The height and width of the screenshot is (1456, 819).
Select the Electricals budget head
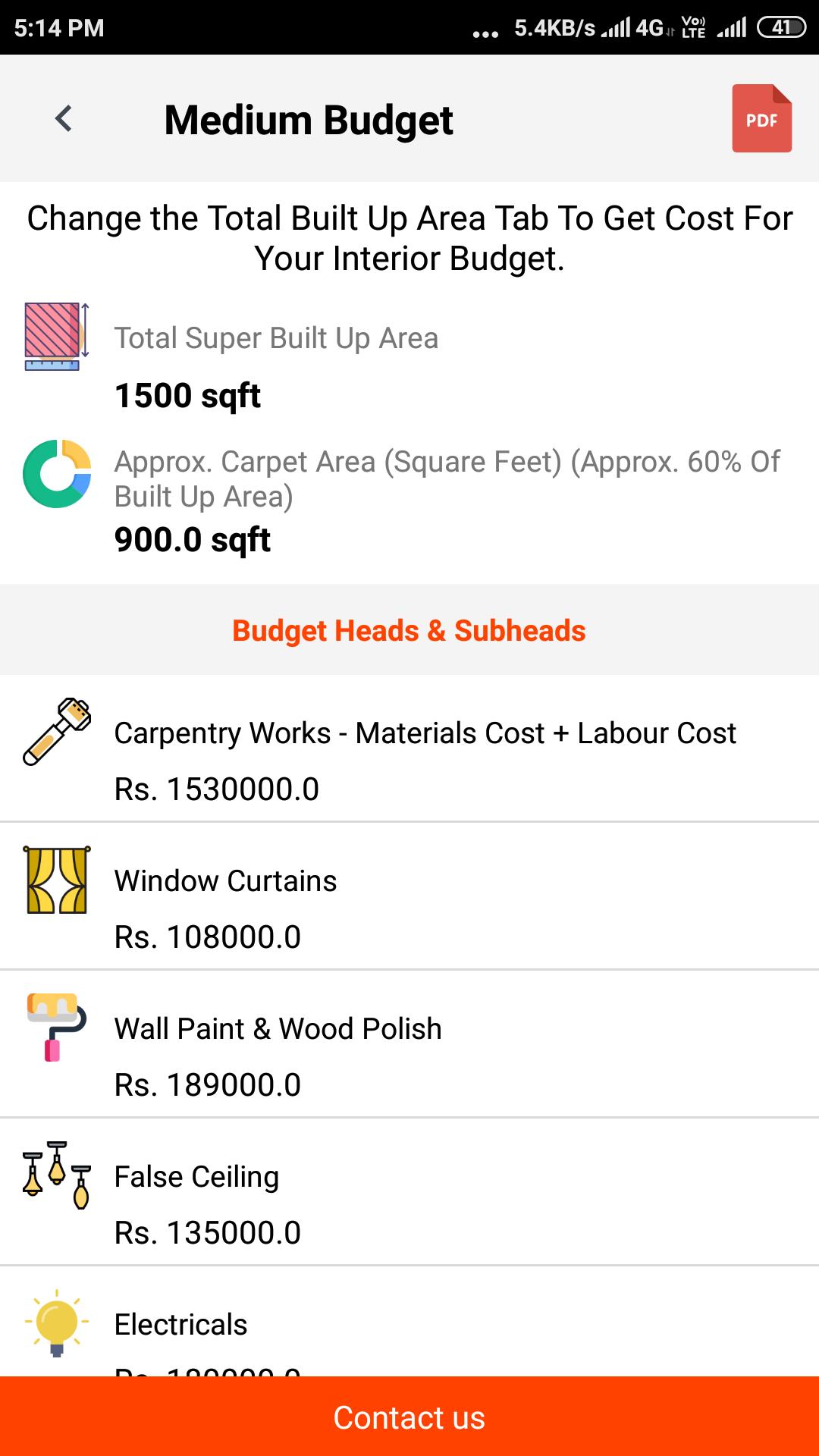click(180, 1325)
